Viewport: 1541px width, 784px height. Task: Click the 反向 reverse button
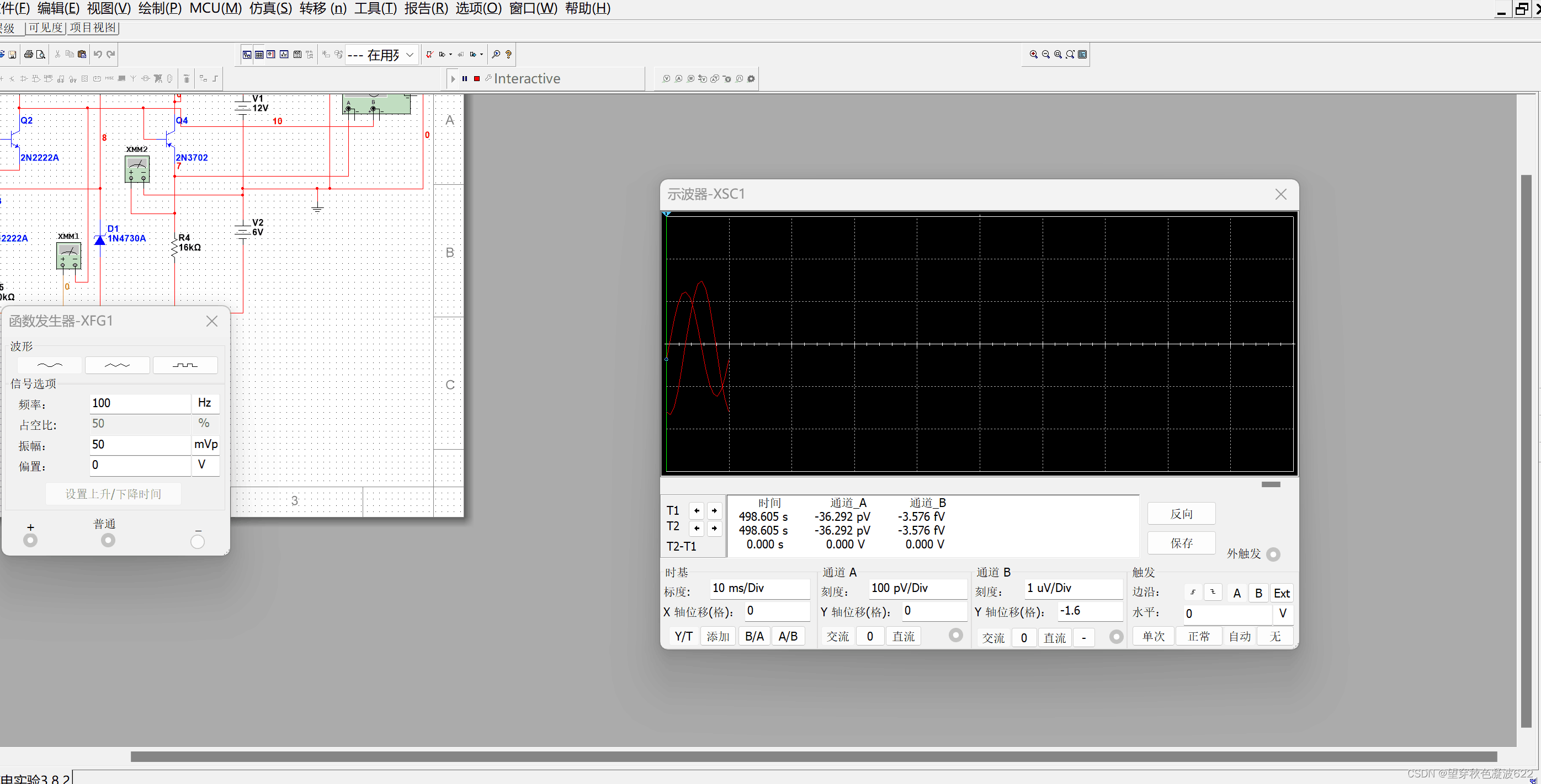pyautogui.click(x=1181, y=514)
